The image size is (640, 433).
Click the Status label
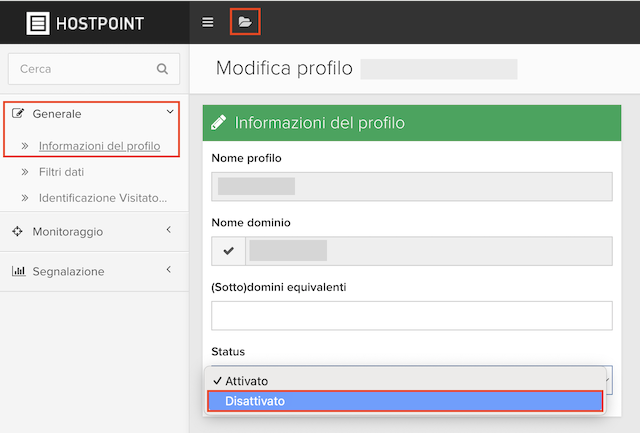[x=228, y=351]
